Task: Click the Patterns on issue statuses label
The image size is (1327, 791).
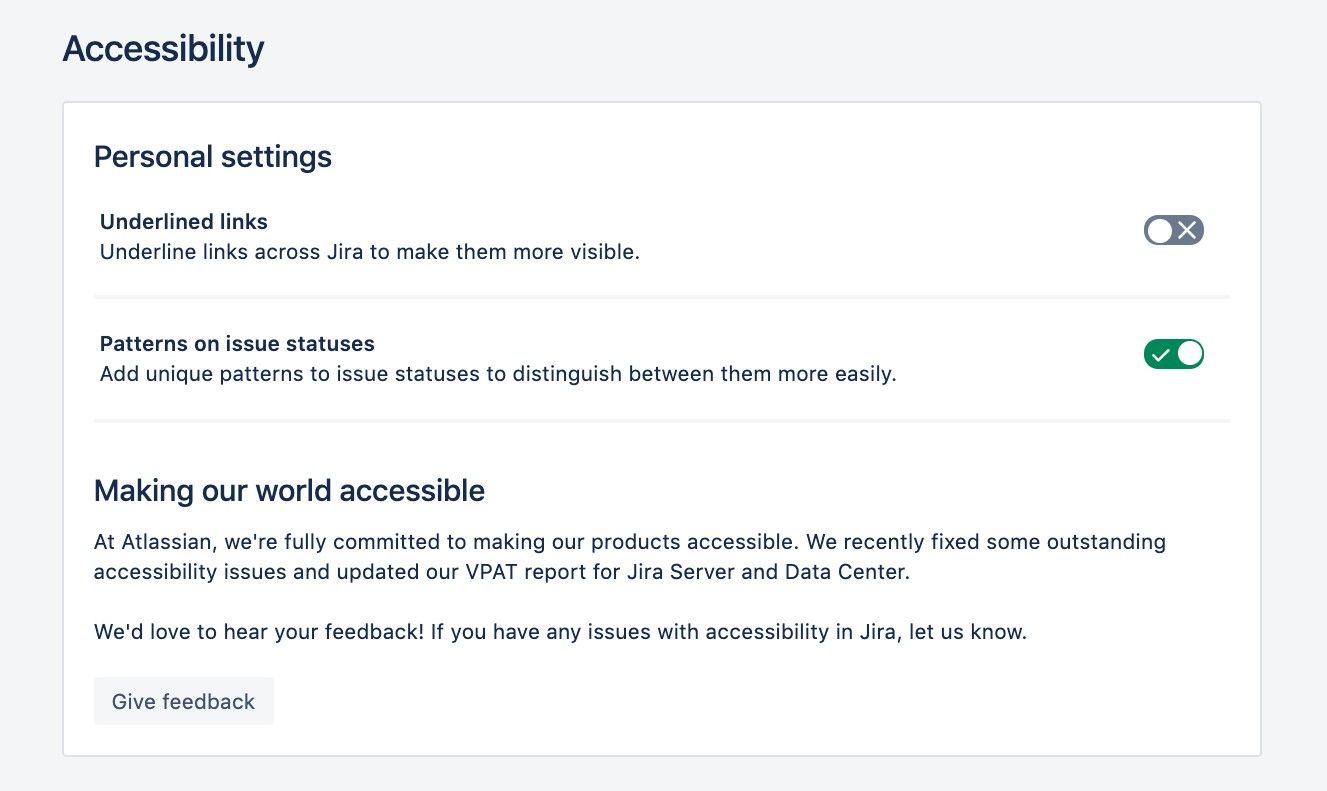Action: click(237, 344)
